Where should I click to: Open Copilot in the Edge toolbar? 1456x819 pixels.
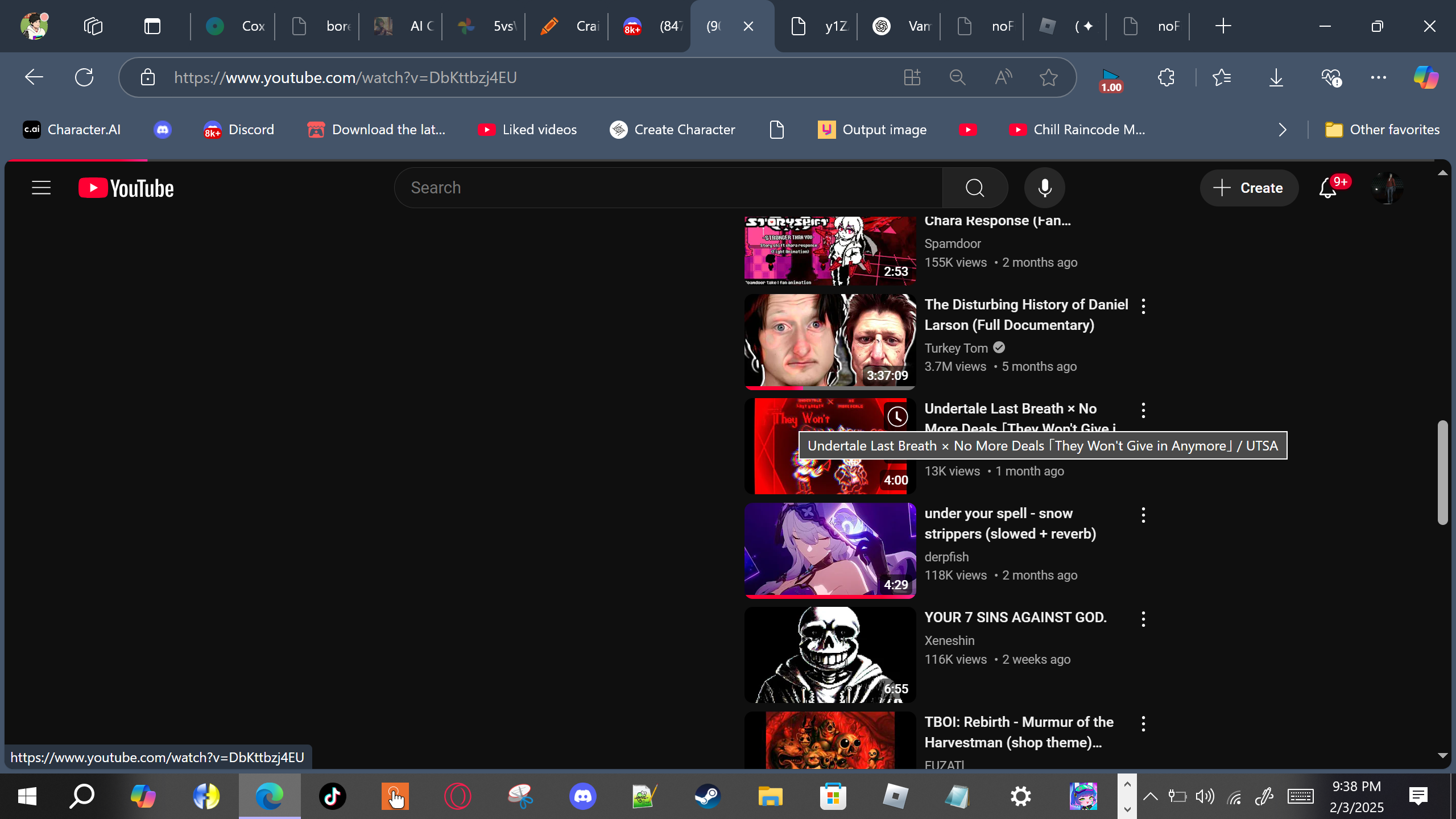(1426, 77)
